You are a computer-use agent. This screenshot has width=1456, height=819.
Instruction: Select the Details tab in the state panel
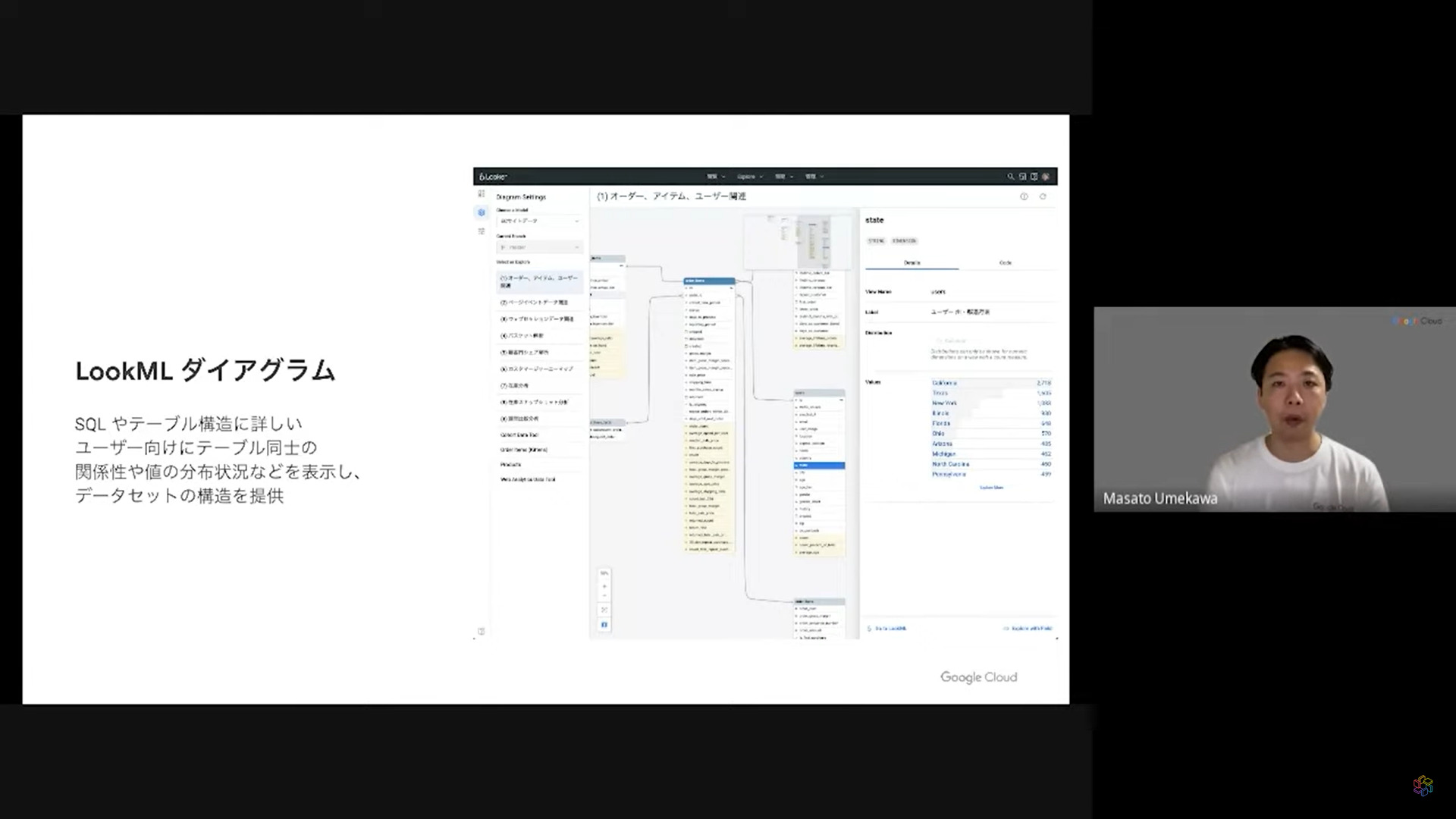click(911, 262)
